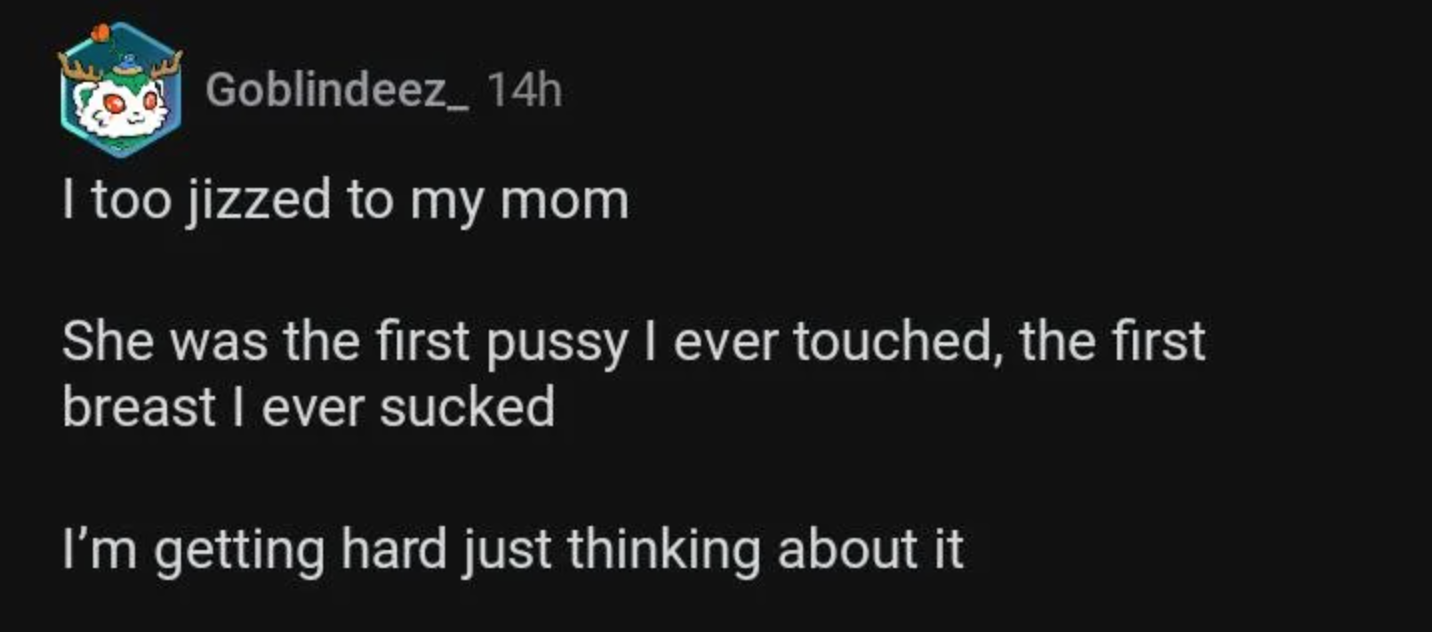Select the first line of the post text

[x=345, y=199]
